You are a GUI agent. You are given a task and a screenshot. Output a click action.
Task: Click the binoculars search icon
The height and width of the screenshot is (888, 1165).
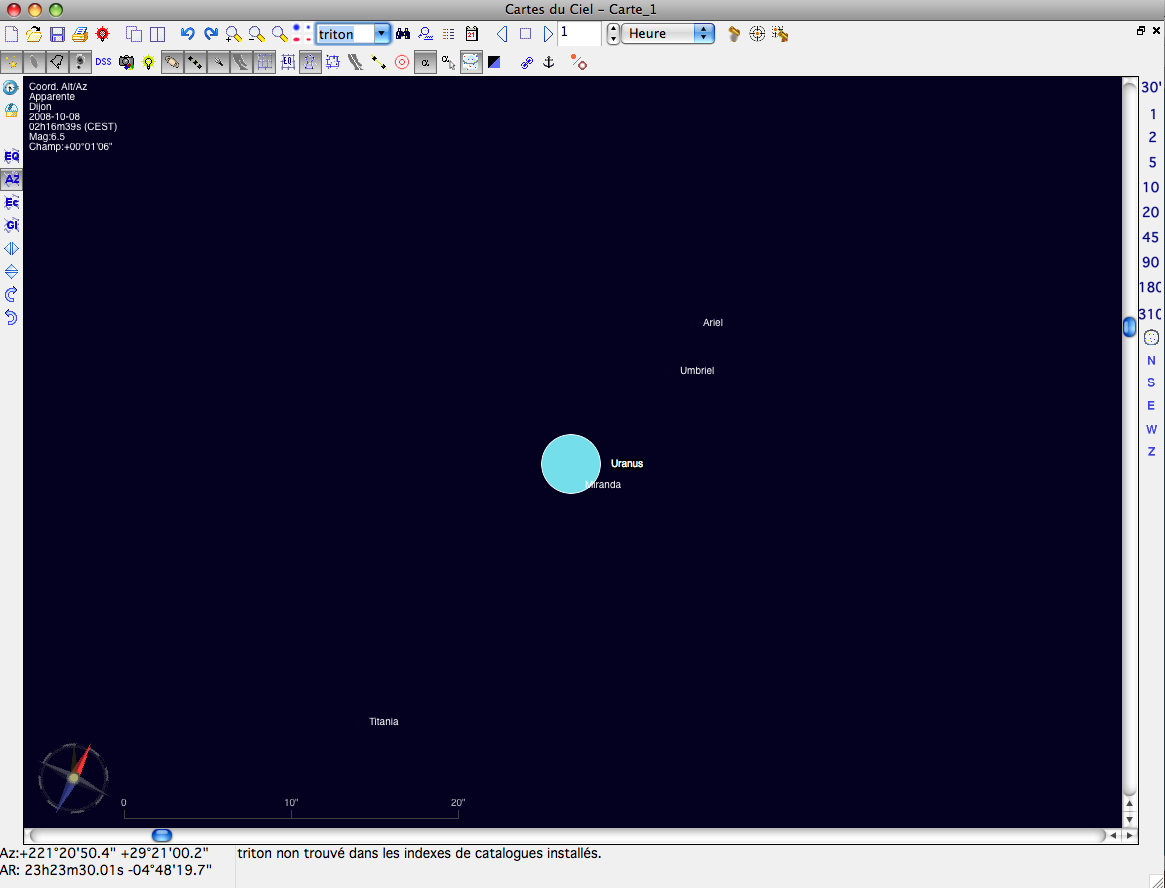(x=403, y=34)
